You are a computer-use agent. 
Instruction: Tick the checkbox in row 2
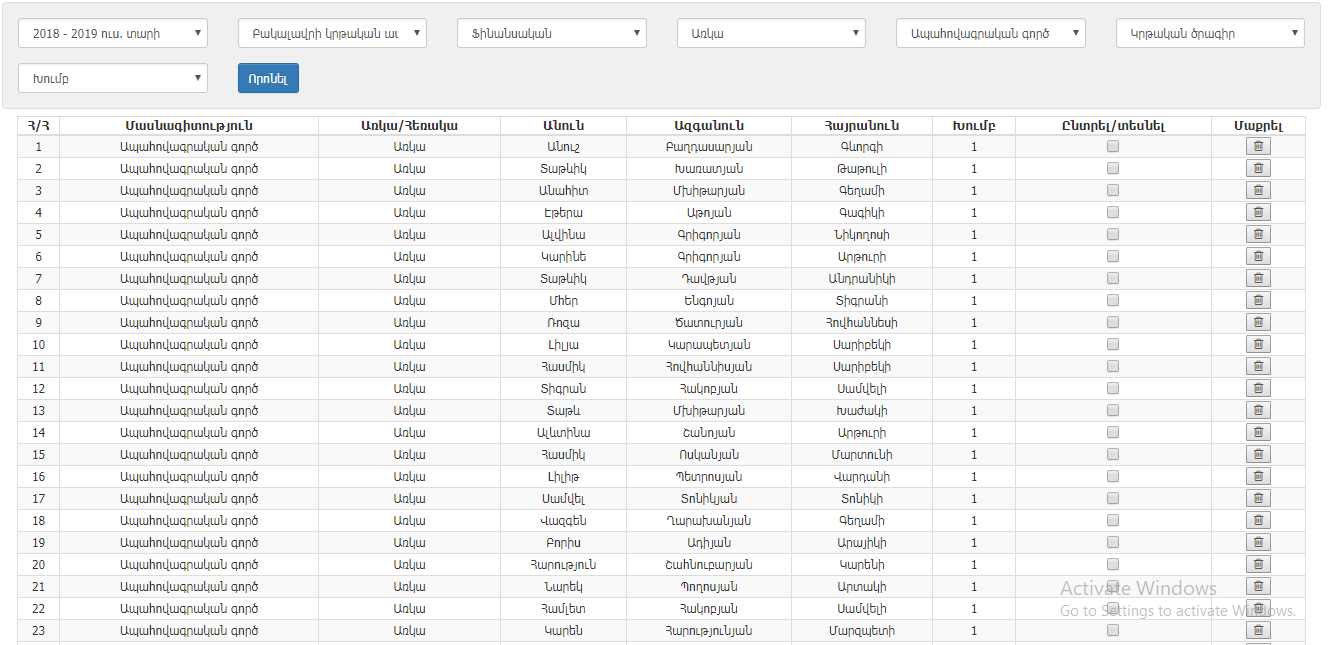point(1113,168)
